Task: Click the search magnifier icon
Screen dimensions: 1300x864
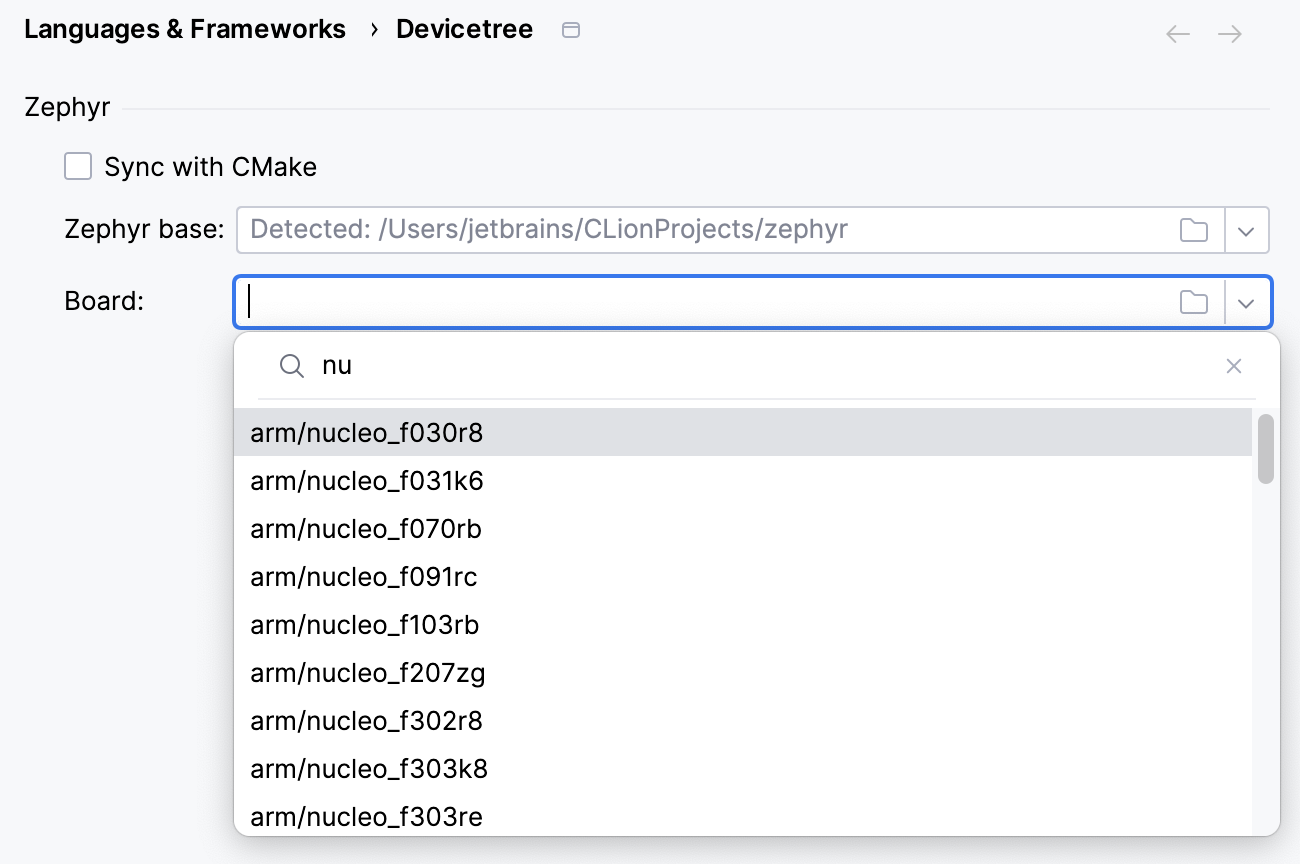Action: pos(291,366)
